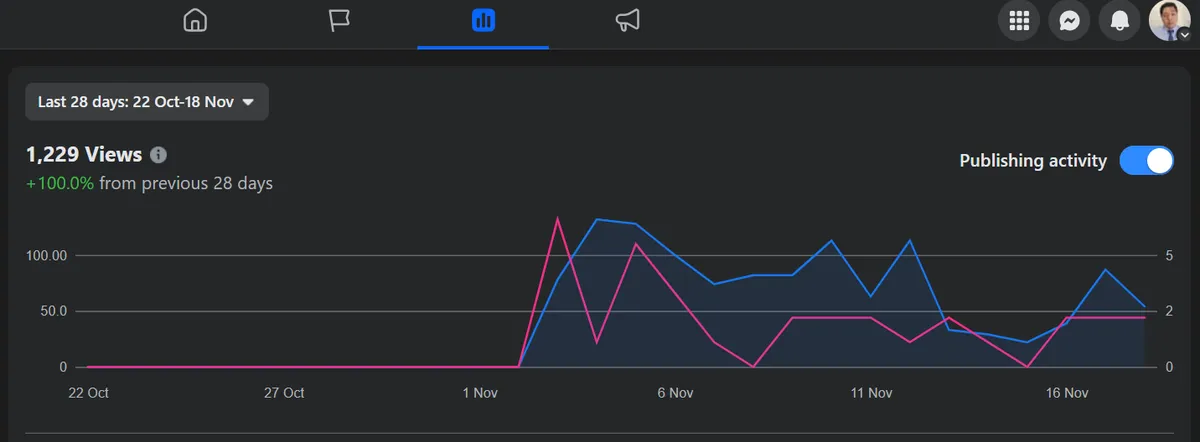Click the right axis value 5
Viewport: 1200px width, 442px height.
click(x=1169, y=256)
